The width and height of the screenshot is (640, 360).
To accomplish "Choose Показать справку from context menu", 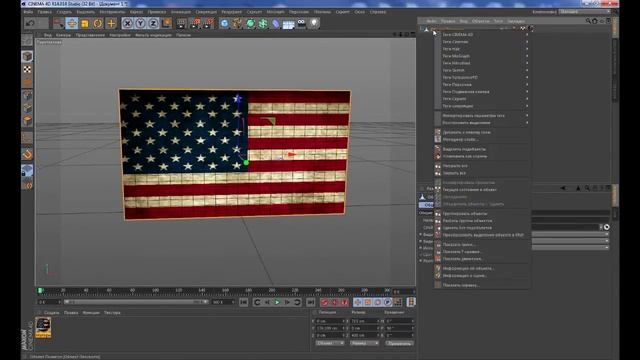I will coord(483,285).
